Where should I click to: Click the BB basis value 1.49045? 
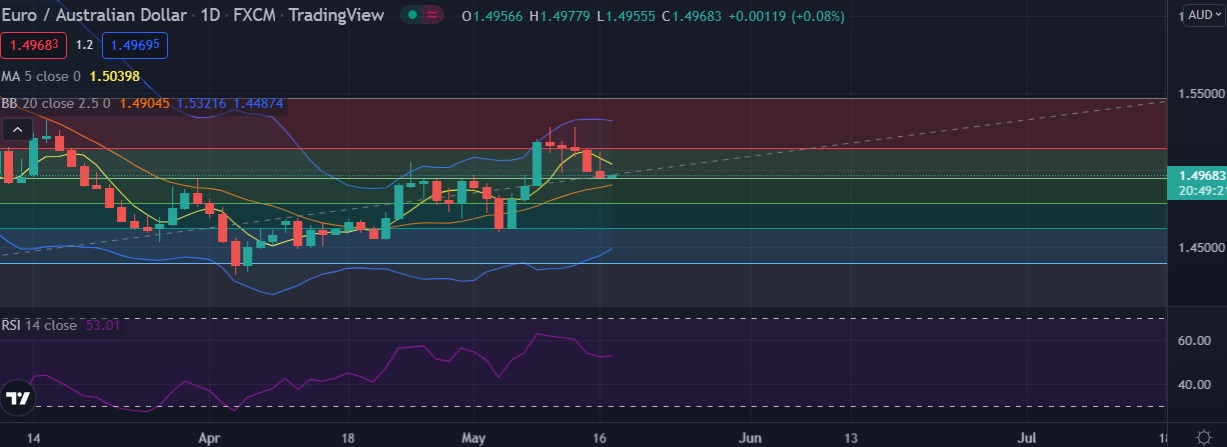144,102
